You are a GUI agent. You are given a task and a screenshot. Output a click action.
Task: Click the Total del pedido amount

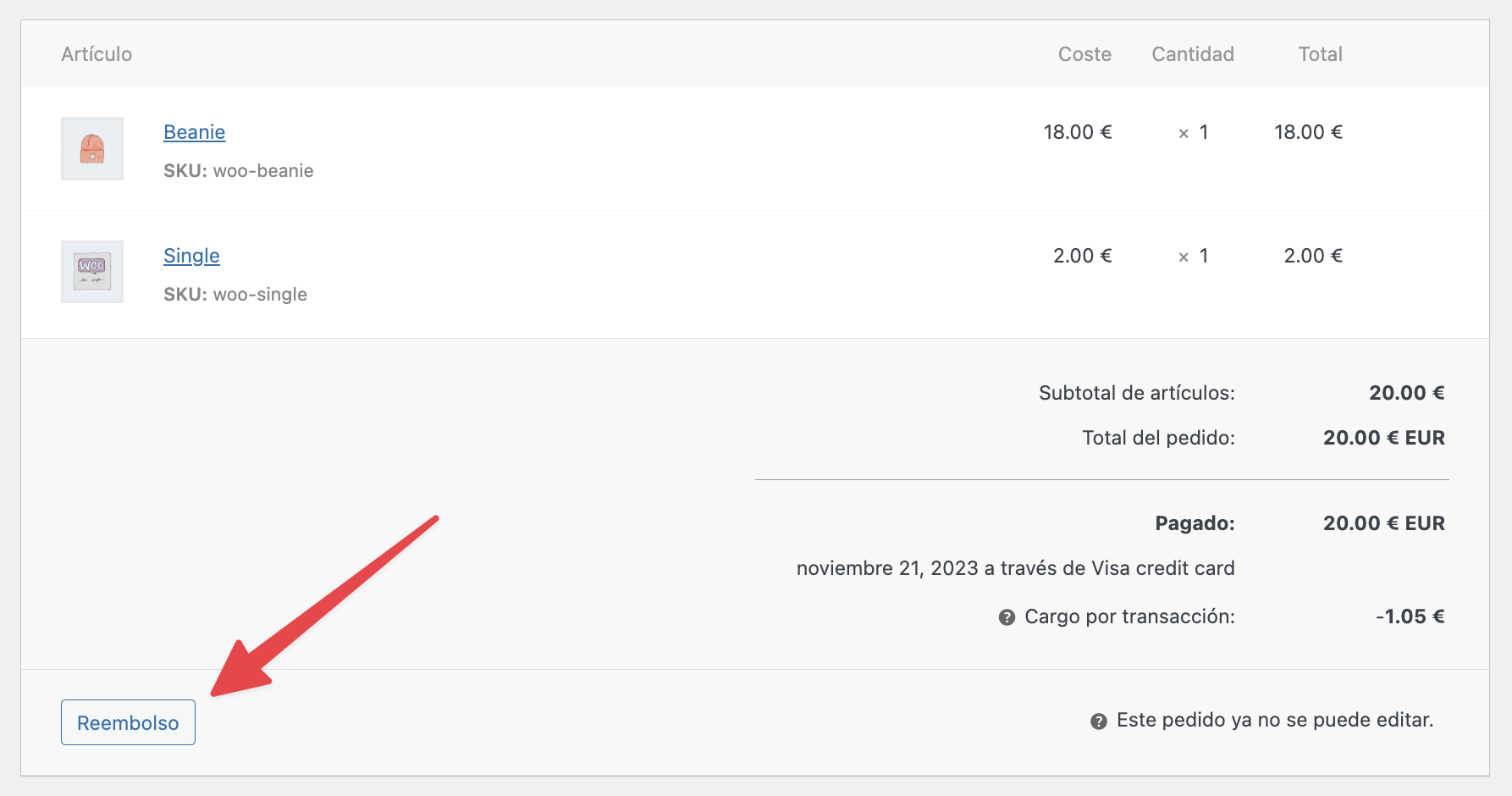click(x=1383, y=438)
